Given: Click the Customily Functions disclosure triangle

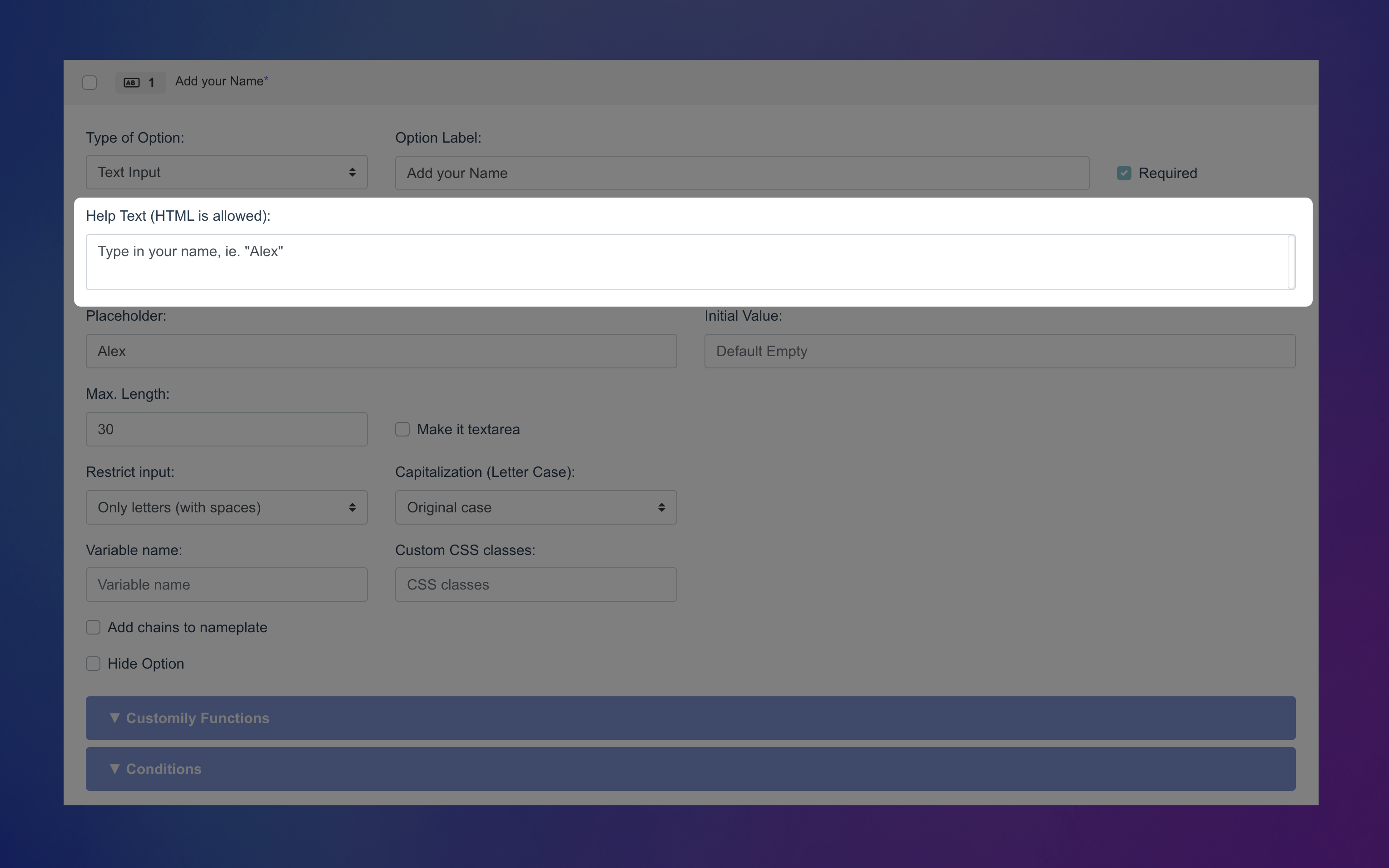Looking at the screenshot, I should click(x=115, y=718).
